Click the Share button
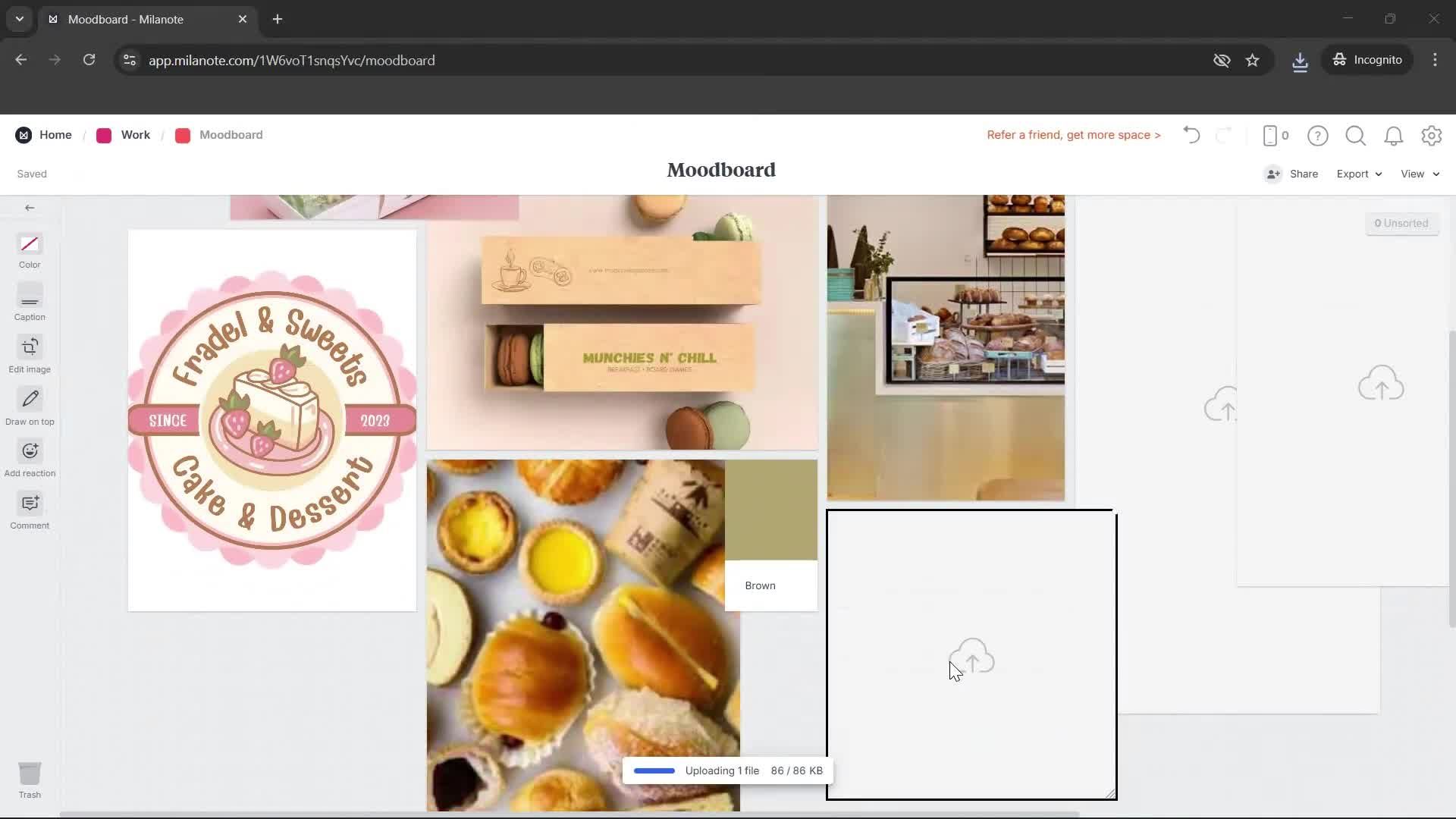Image resolution: width=1456 pixels, height=819 pixels. click(1302, 174)
